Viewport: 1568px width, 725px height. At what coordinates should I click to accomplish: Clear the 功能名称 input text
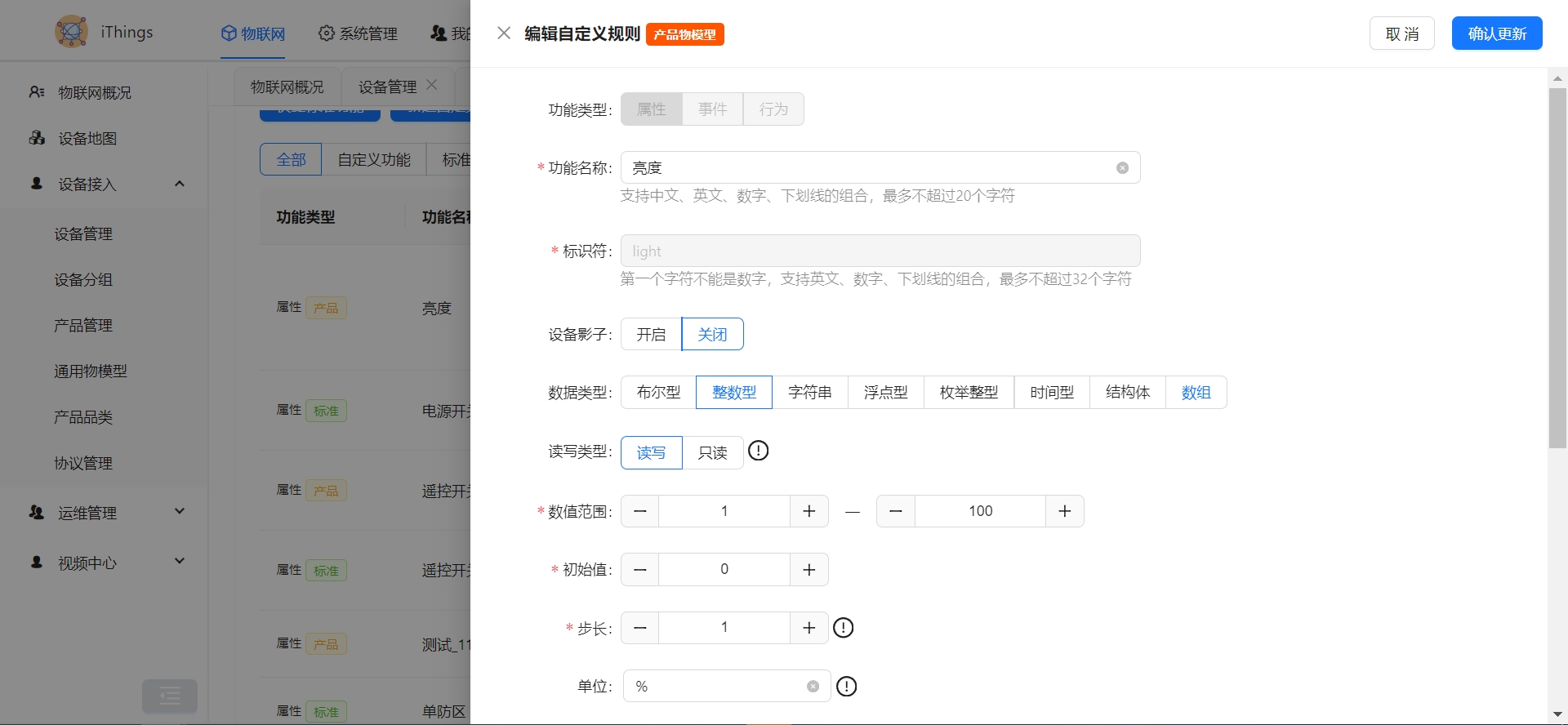pos(1122,168)
